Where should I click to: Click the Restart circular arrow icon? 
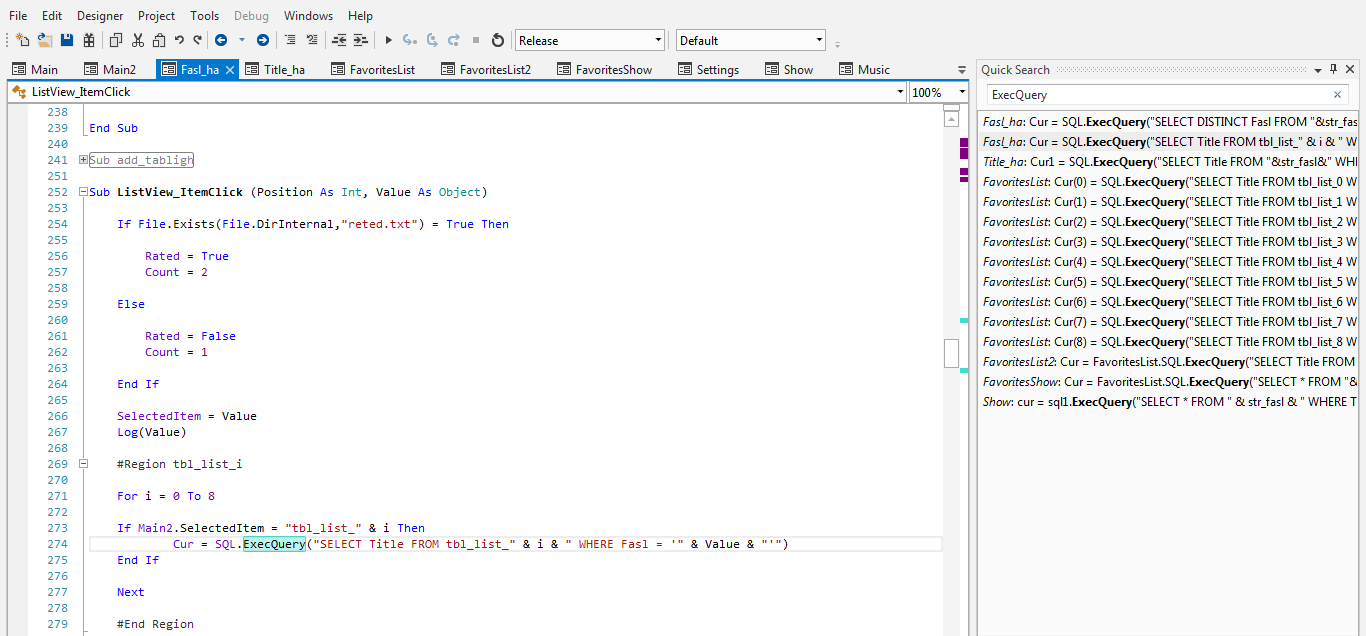(497, 40)
